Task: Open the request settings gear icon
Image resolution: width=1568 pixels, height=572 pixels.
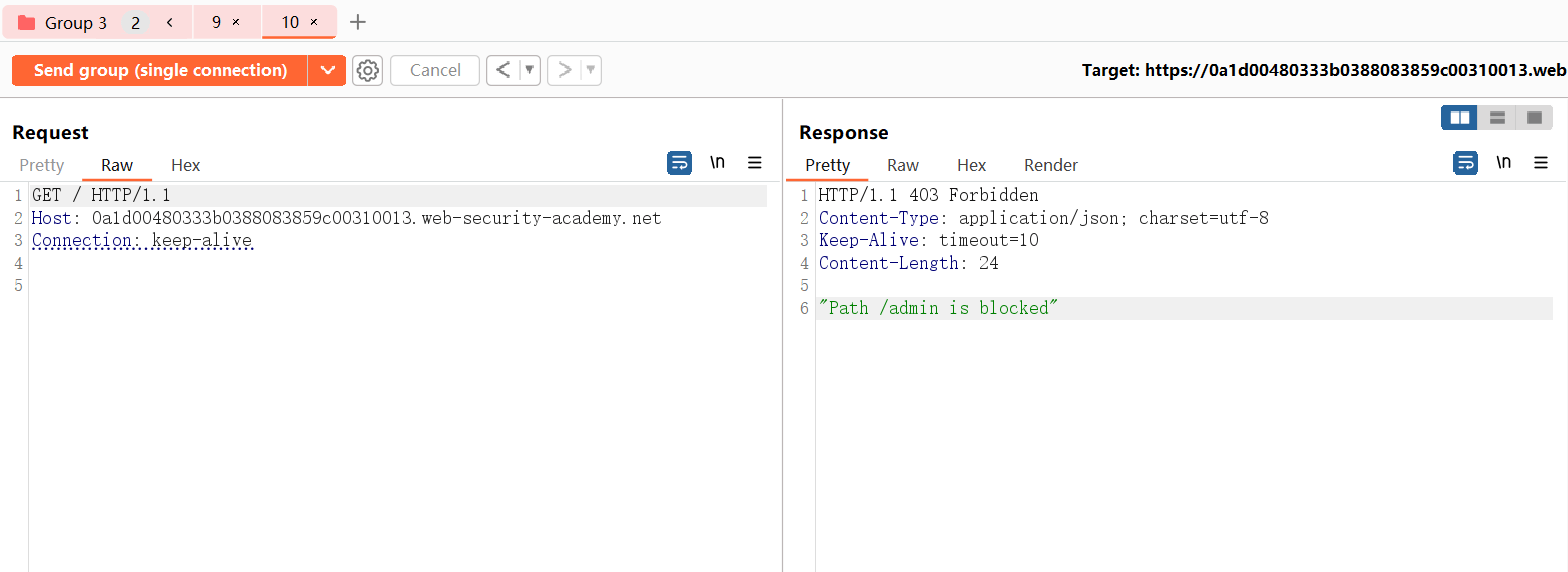Action: click(368, 70)
